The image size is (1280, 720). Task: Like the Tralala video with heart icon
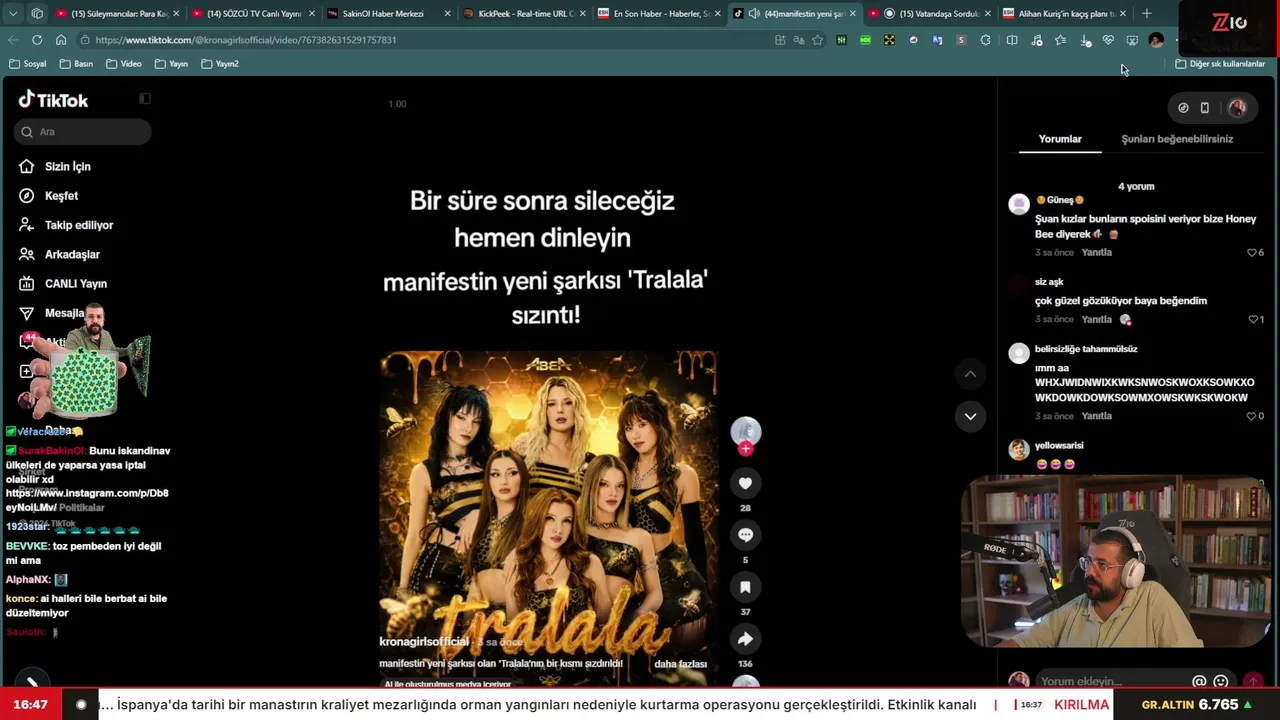click(745, 484)
